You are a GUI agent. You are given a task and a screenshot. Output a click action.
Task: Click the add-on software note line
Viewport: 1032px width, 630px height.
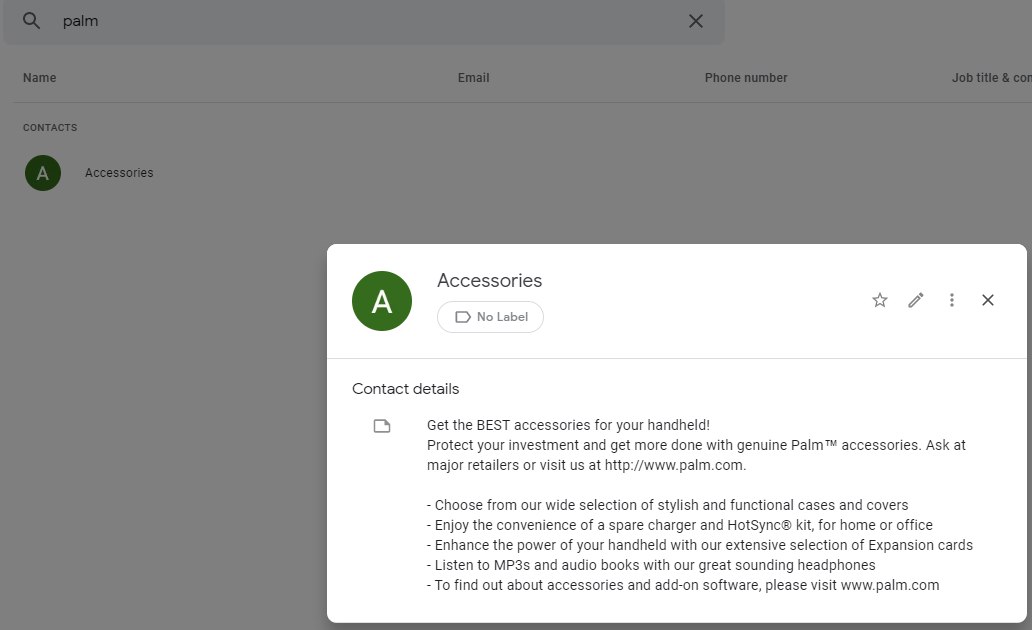683,585
